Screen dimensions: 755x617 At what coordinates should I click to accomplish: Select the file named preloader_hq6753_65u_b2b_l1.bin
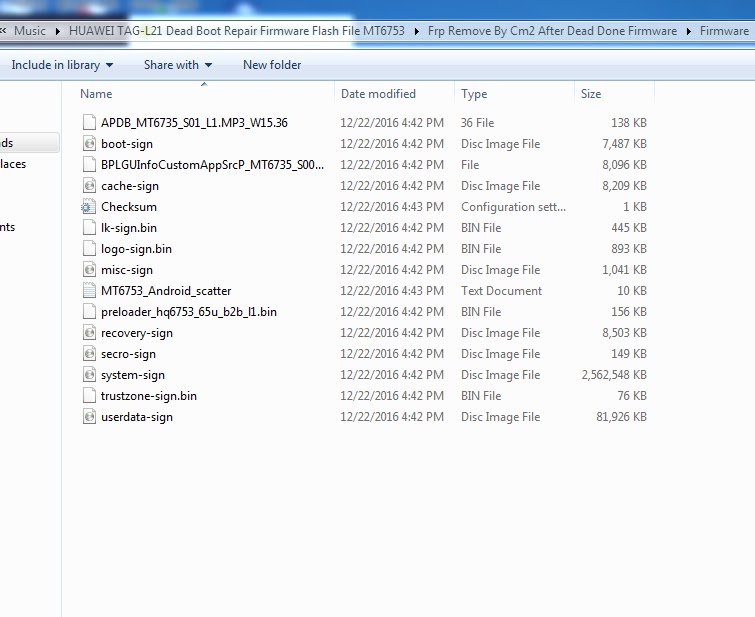tap(189, 312)
